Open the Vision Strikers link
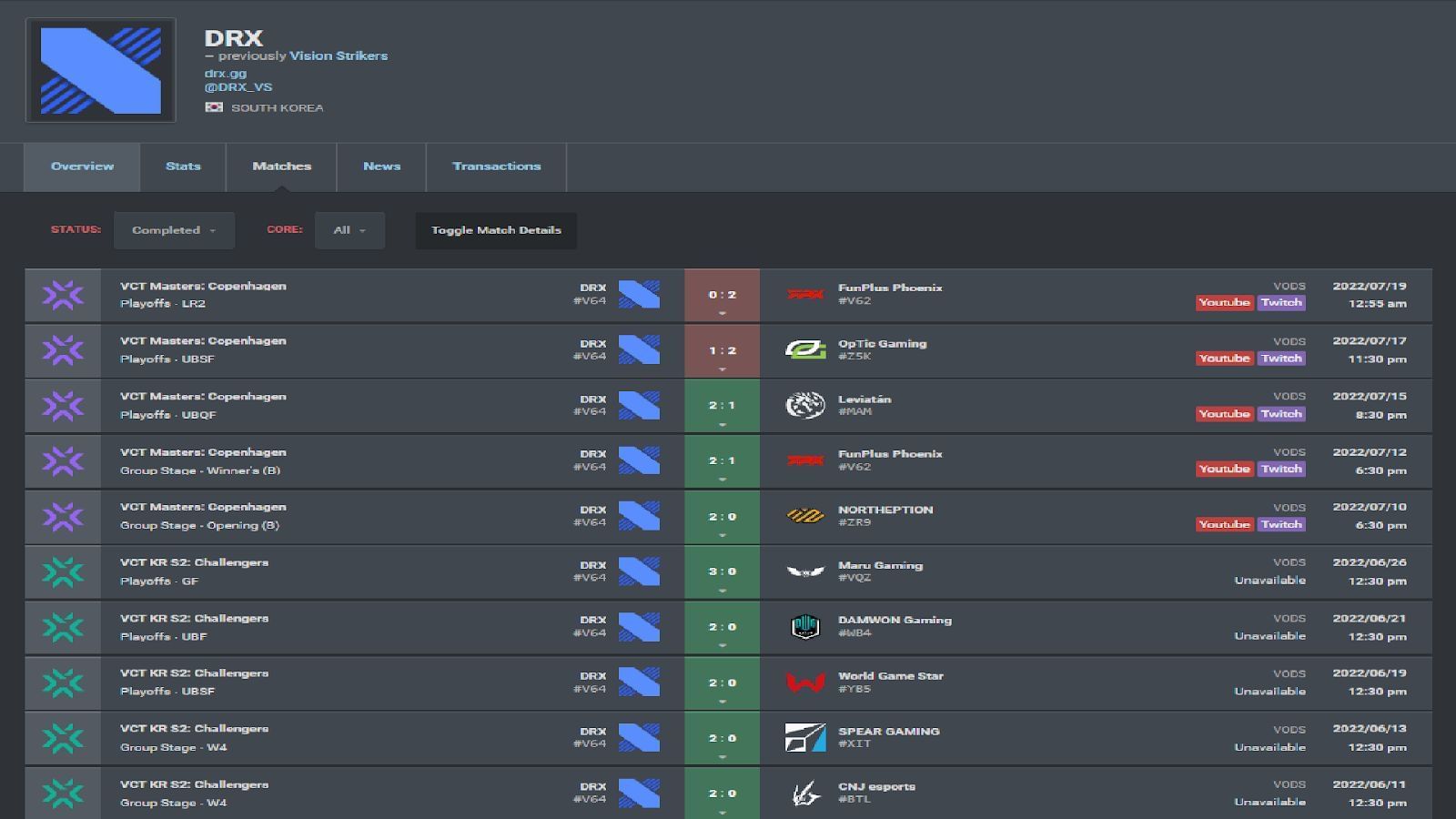Screen dimensions: 1456x819 click(x=339, y=56)
